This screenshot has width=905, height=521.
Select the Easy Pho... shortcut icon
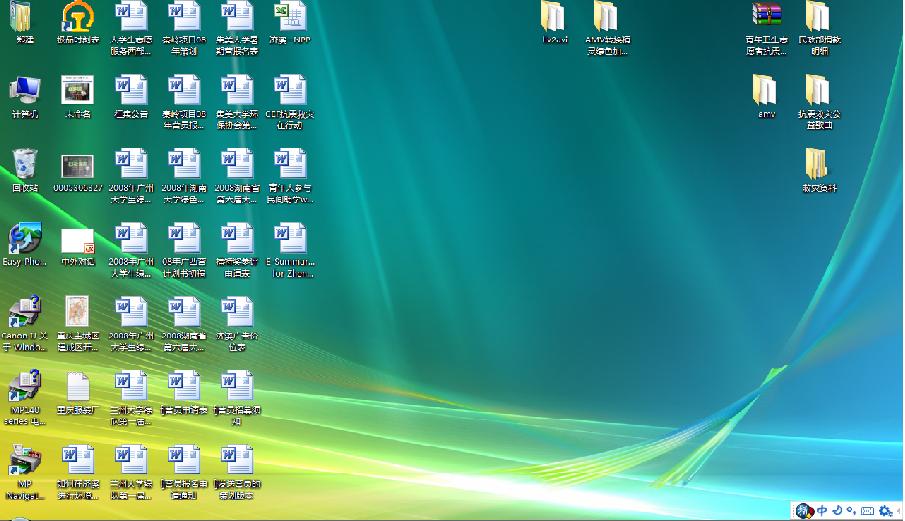25,238
